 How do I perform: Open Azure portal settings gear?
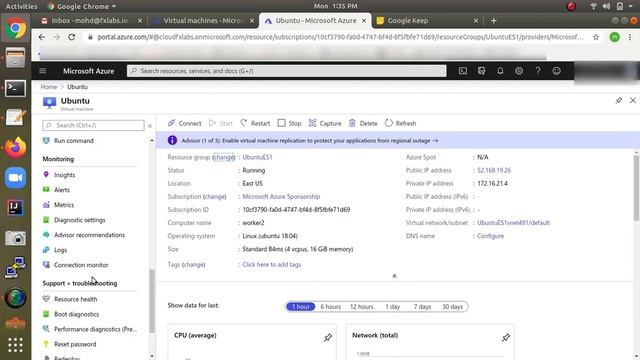pyautogui.click(x=519, y=71)
